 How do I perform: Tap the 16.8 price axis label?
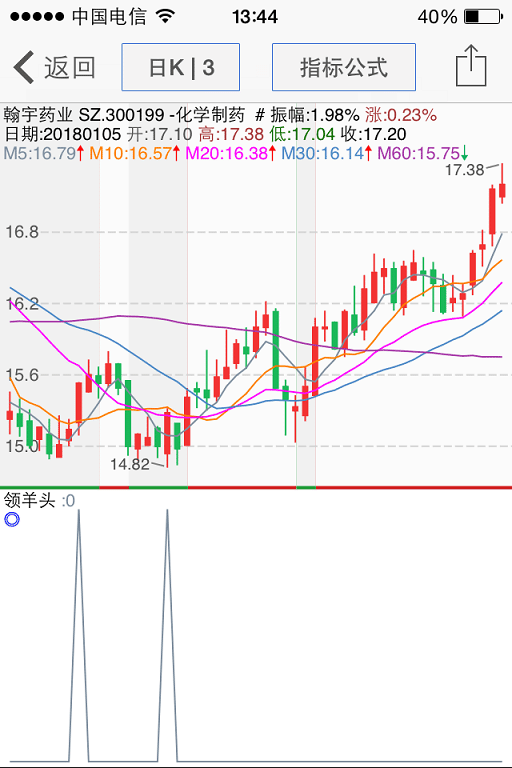point(22,232)
